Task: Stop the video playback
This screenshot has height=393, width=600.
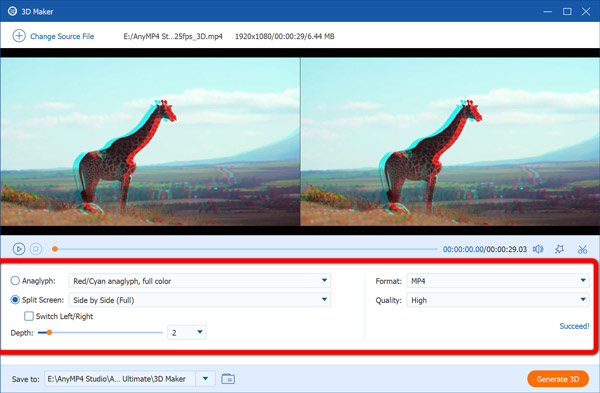Action: pyautogui.click(x=36, y=249)
